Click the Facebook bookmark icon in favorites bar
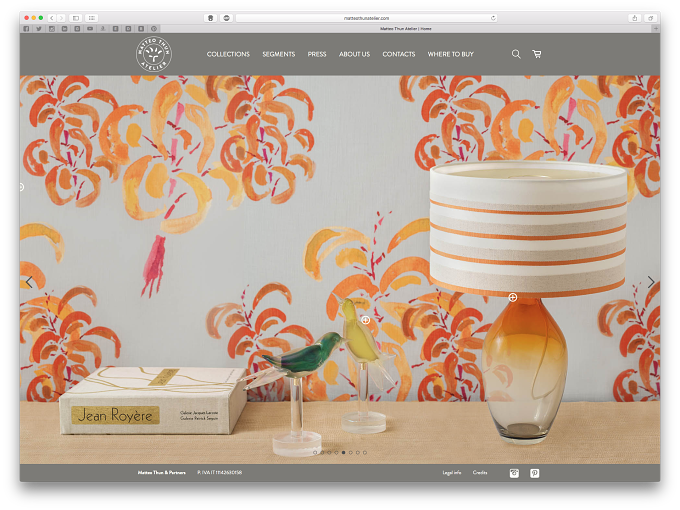Viewport: 680px width, 510px height. click(x=26, y=29)
